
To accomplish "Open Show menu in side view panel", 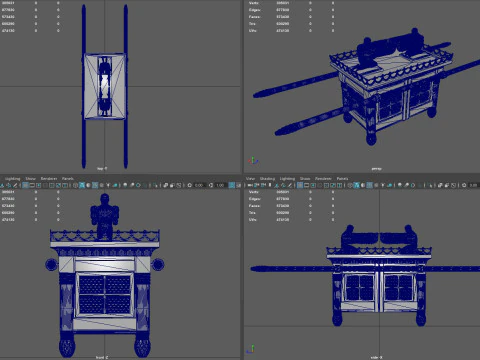I will 305,178.
